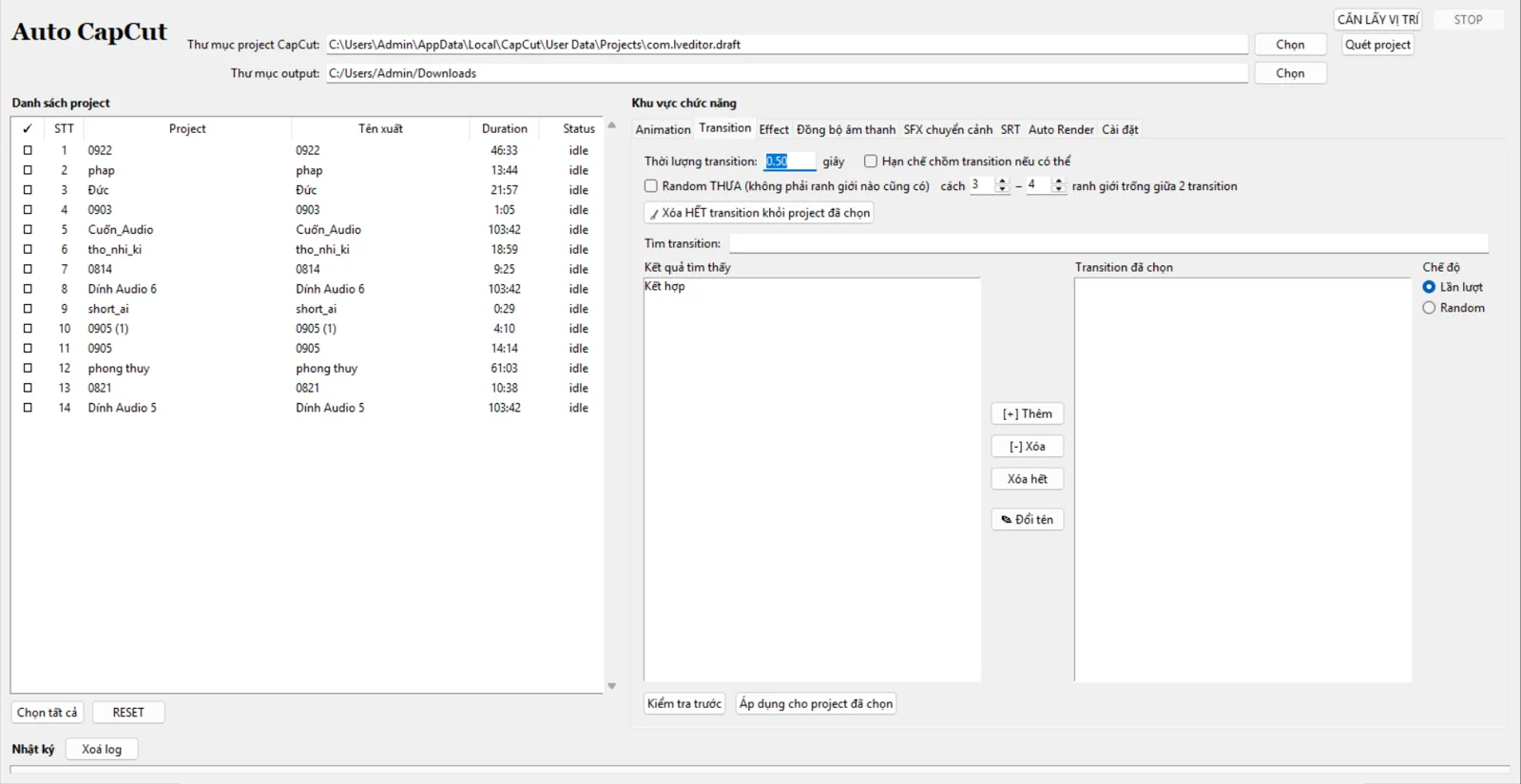Enable Hạn chế chồm transition checkbox
1521x784 pixels.
(x=870, y=162)
